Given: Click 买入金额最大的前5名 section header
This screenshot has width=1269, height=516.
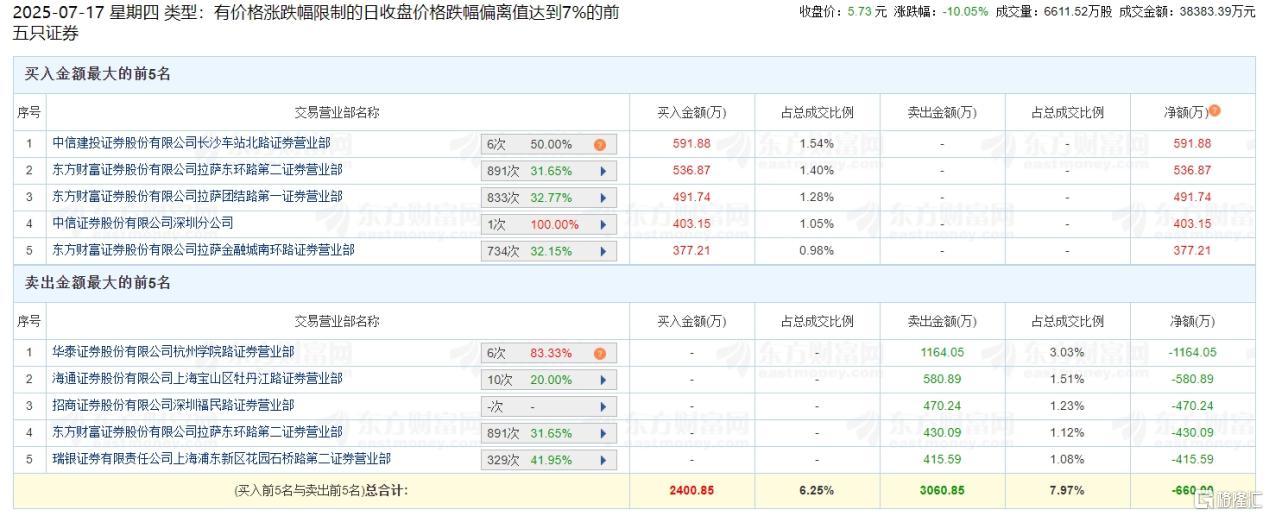Looking at the screenshot, I should pyautogui.click(x=98, y=74).
